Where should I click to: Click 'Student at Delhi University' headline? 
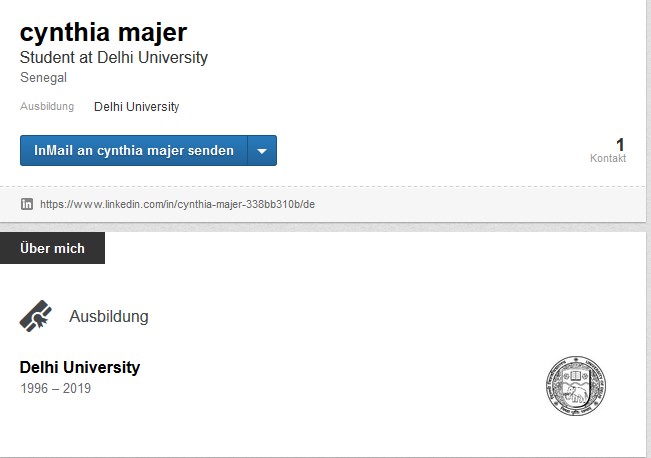point(114,58)
